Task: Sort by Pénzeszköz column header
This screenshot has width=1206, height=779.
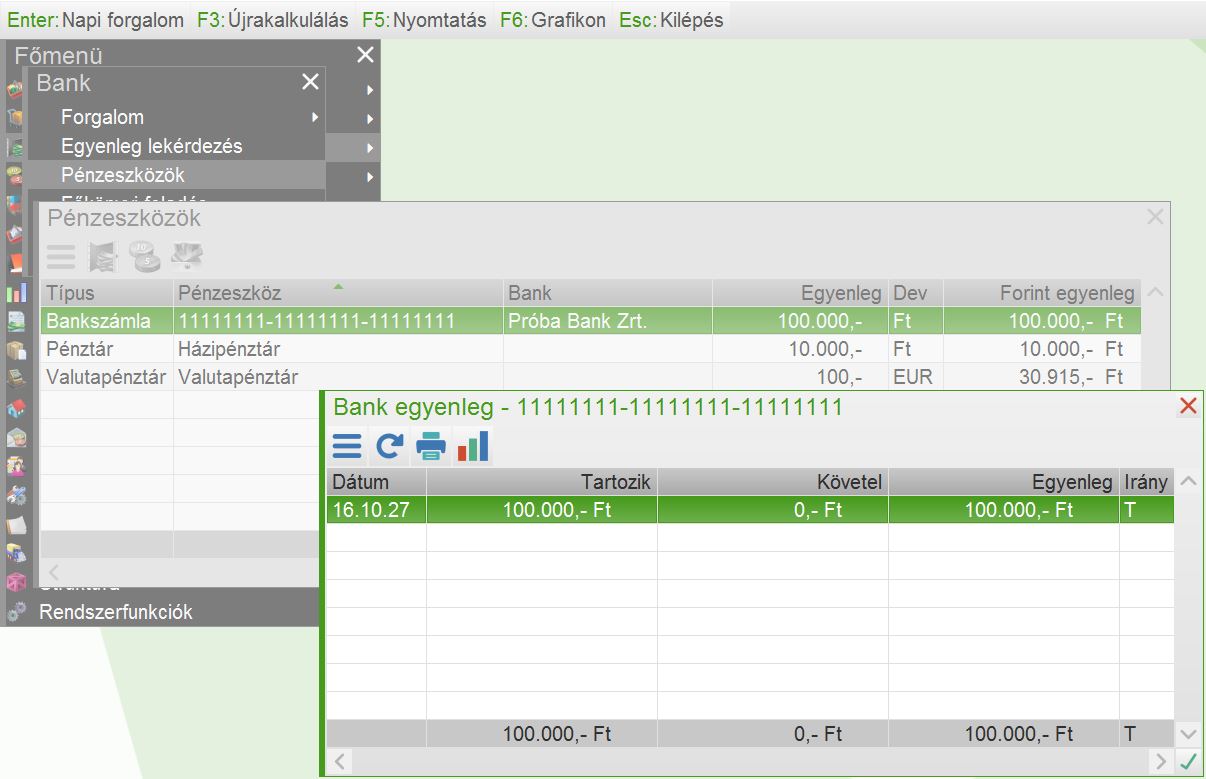Action: pyautogui.click(x=338, y=293)
